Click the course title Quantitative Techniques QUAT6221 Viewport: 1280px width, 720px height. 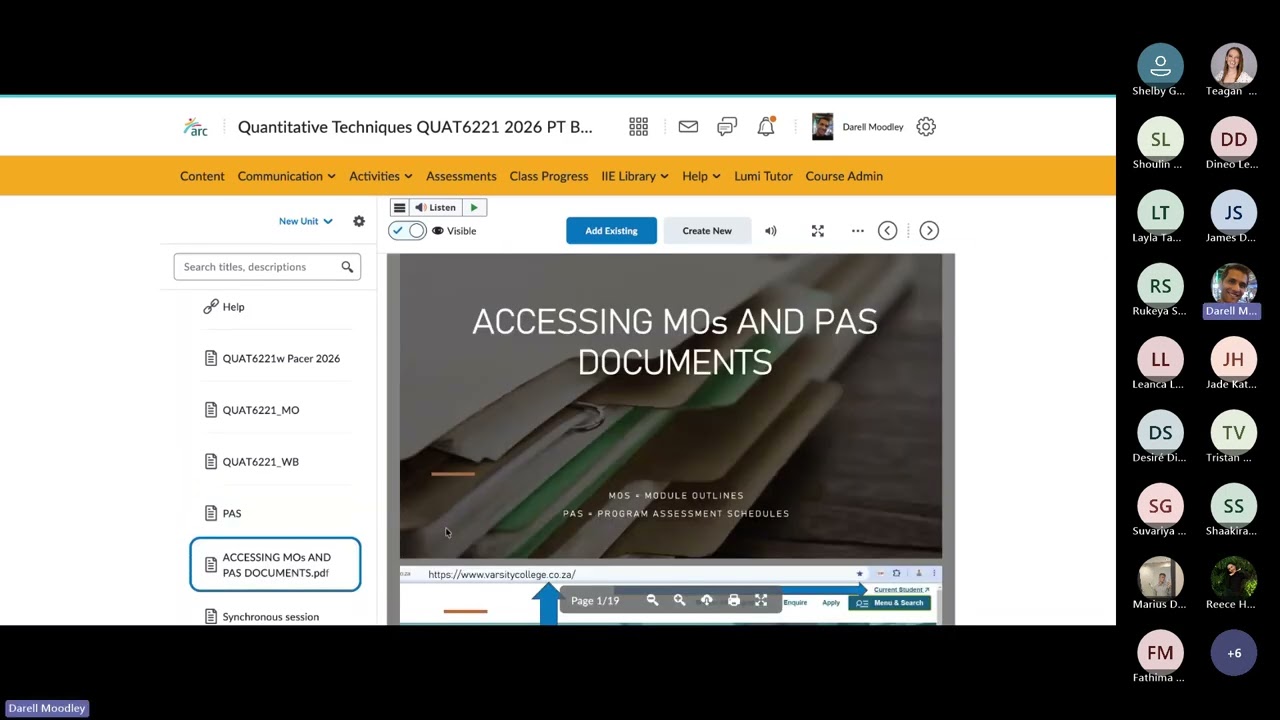click(x=415, y=127)
